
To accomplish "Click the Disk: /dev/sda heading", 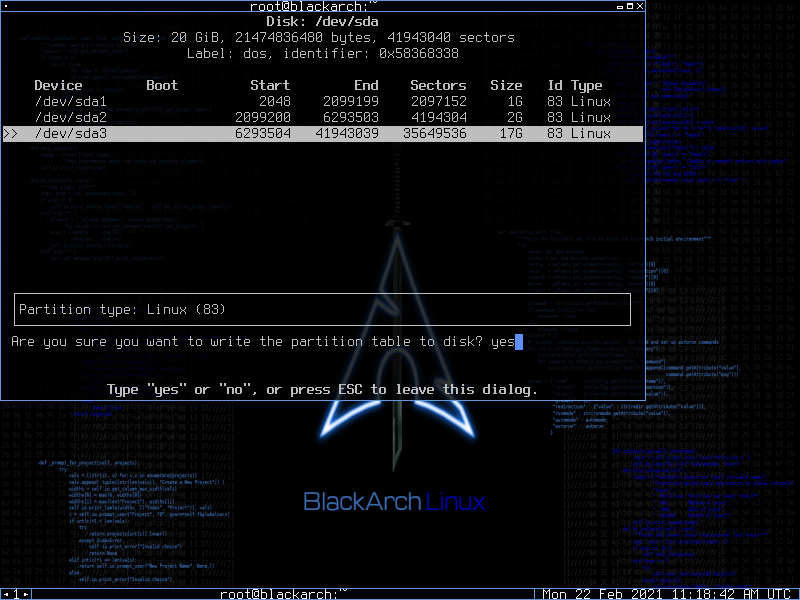I will coord(322,21).
